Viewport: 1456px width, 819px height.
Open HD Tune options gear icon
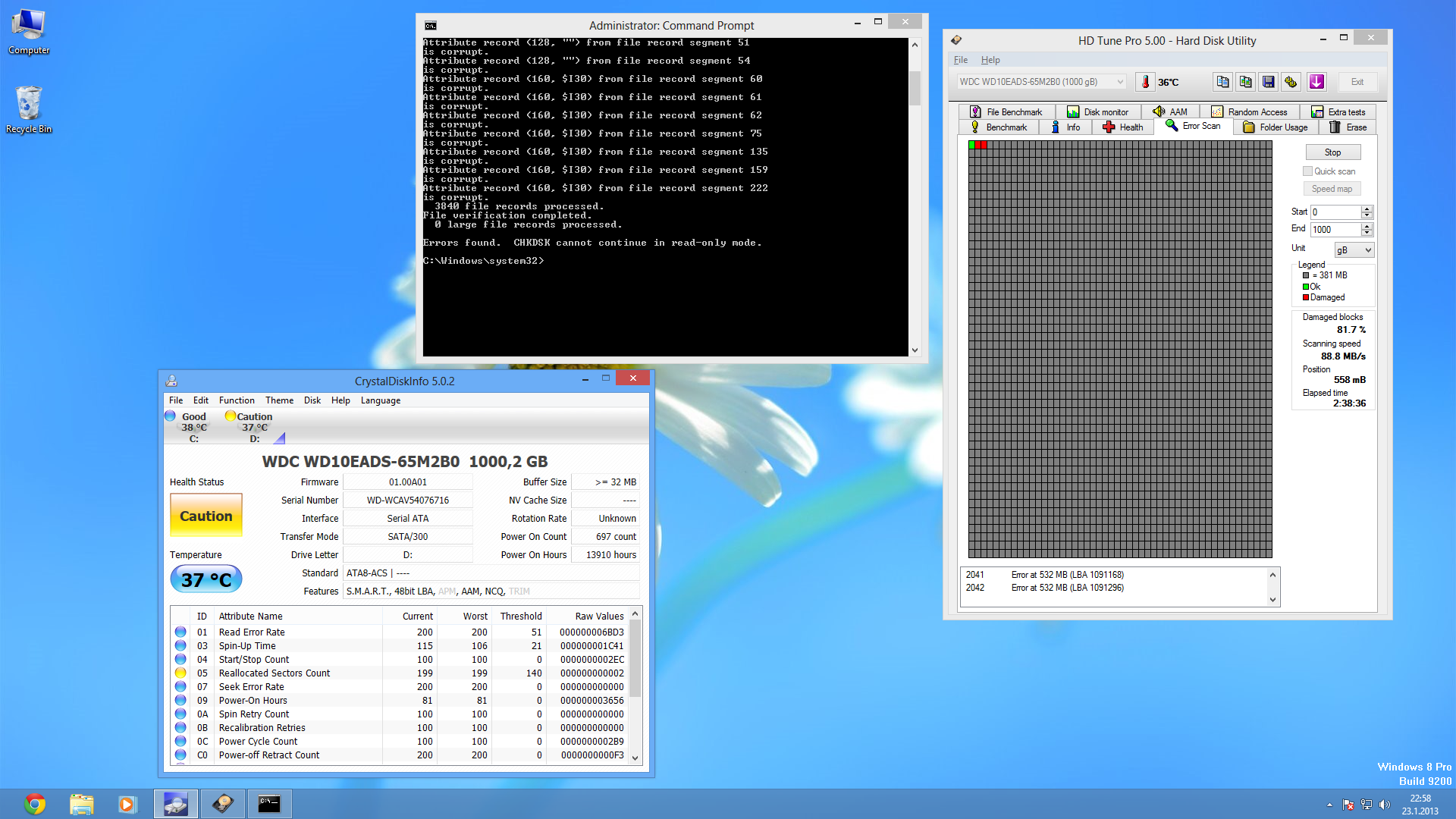tap(1291, 82)
